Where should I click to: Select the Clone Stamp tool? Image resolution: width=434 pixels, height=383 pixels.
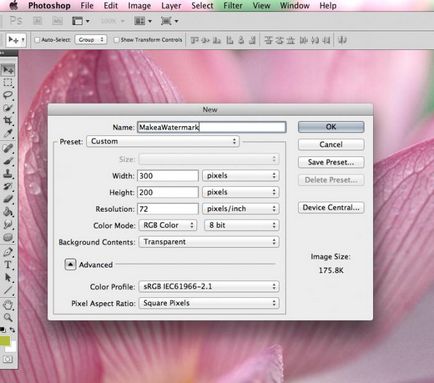(8, 173)
